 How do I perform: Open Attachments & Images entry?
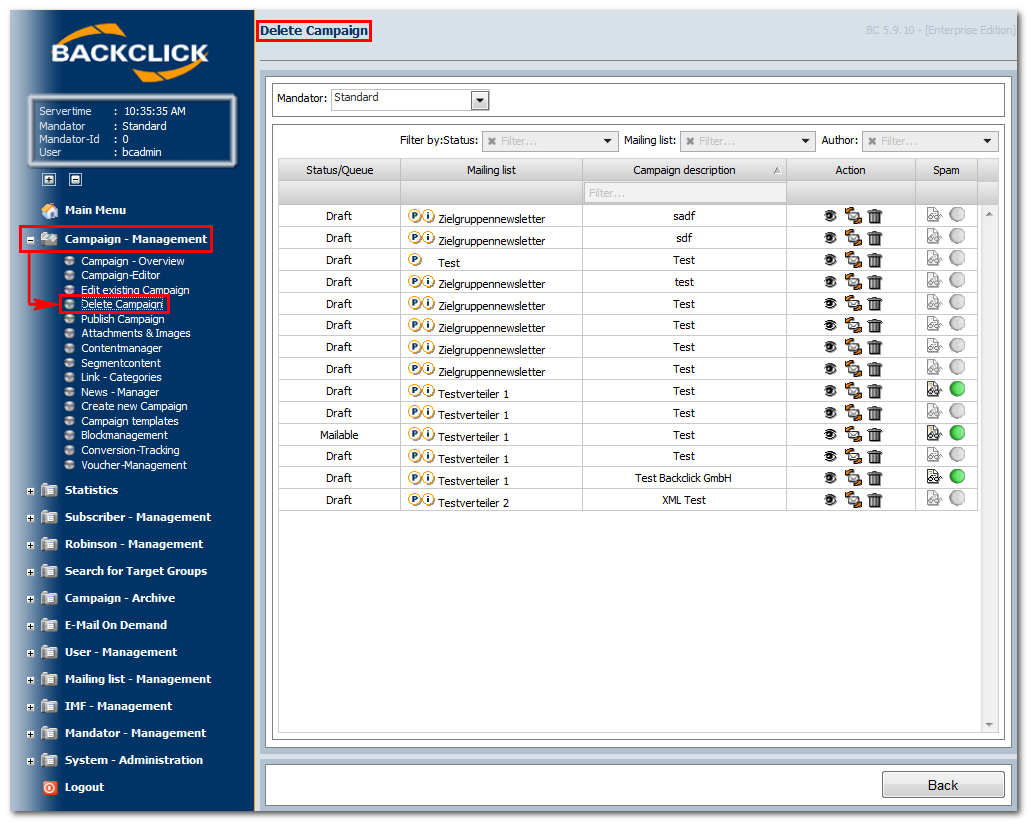(x=136, y=333)
